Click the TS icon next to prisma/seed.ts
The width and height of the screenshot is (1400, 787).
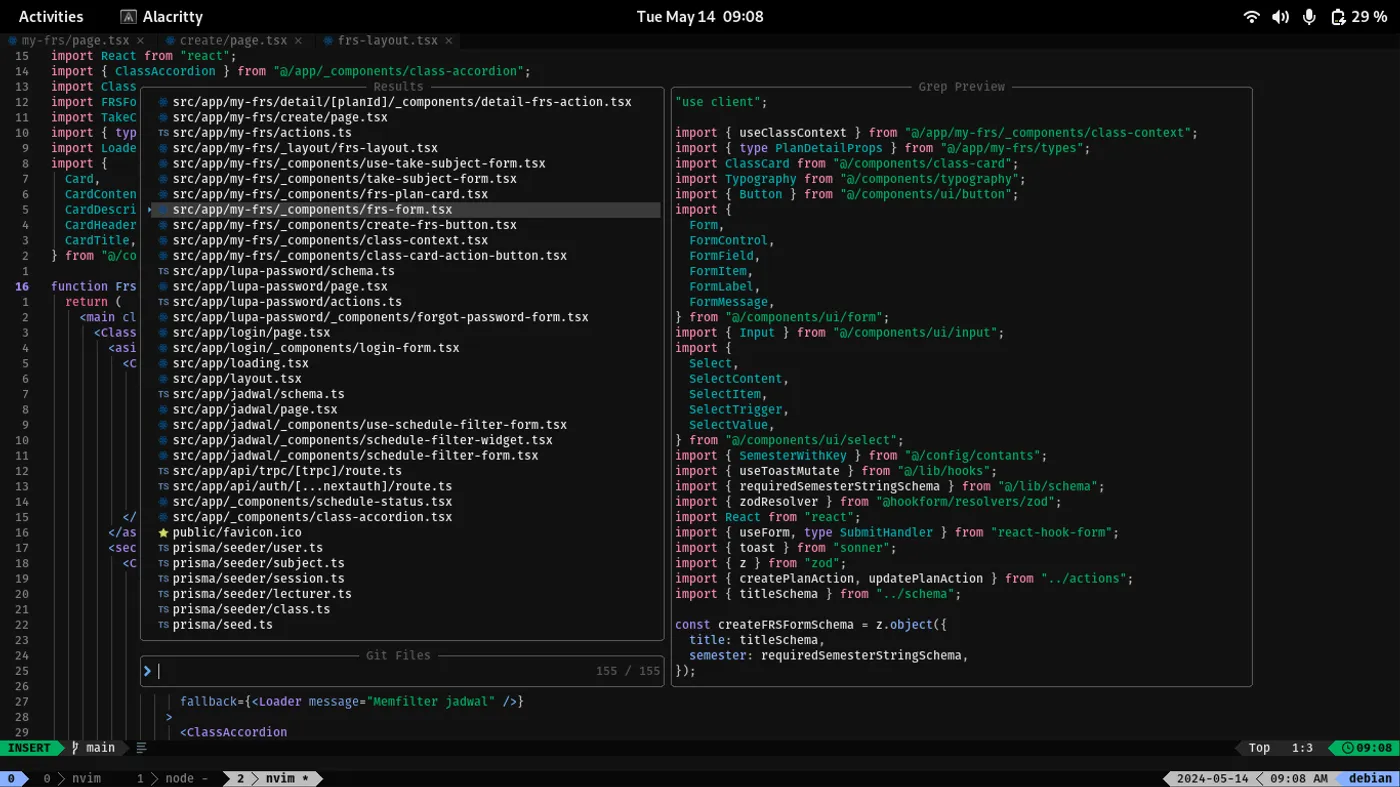click(x=162, y=624)
